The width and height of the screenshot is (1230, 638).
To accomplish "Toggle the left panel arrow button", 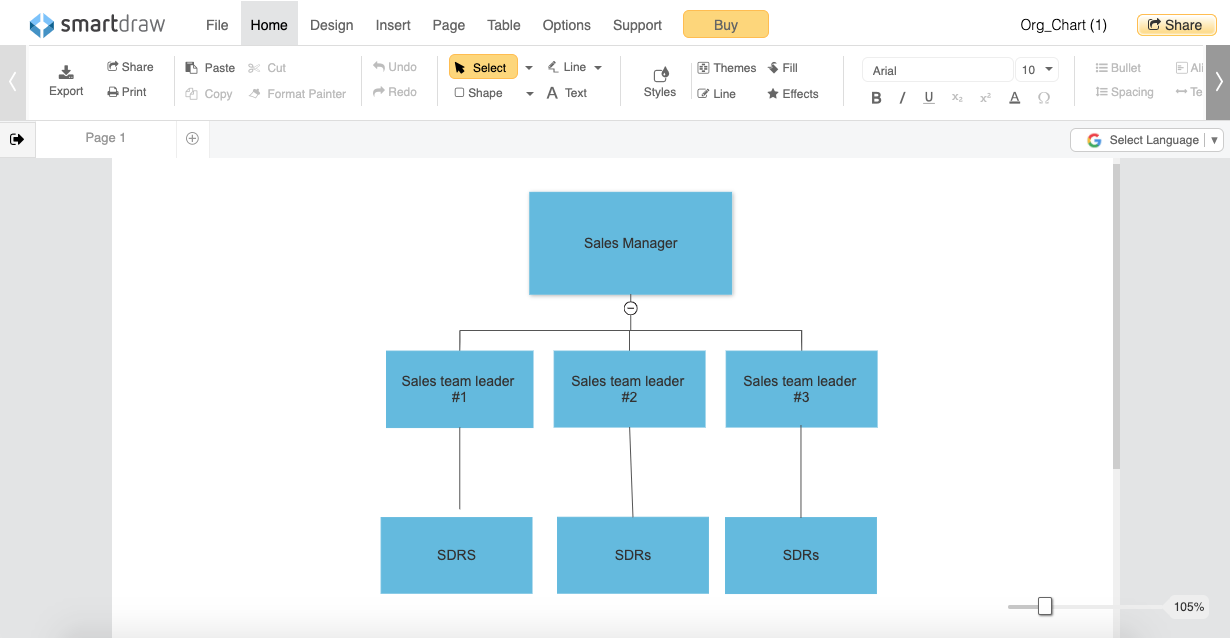I will 17,139.
